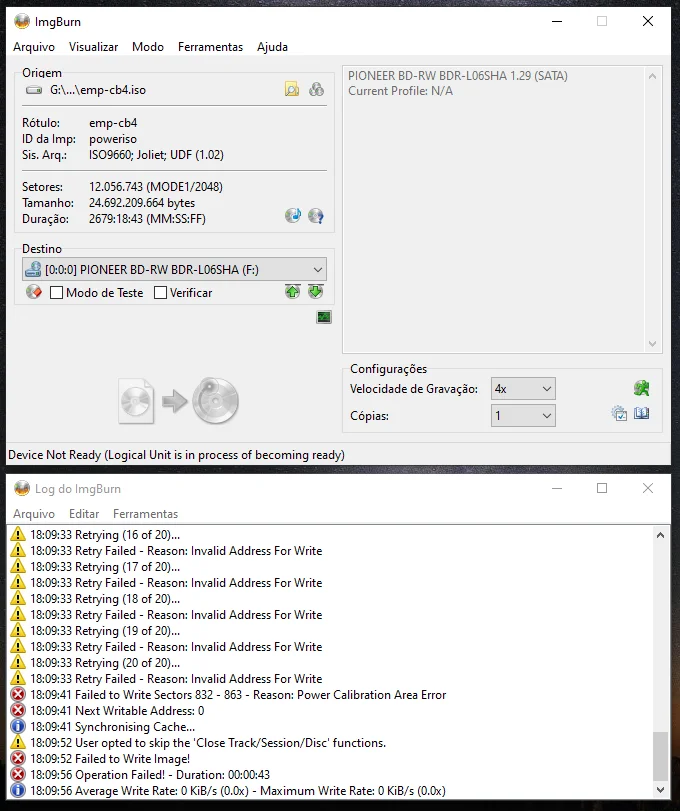
Task: Click the ISO9660; Joliet; UDF (1.02) value
Action: tap(156, 155)
